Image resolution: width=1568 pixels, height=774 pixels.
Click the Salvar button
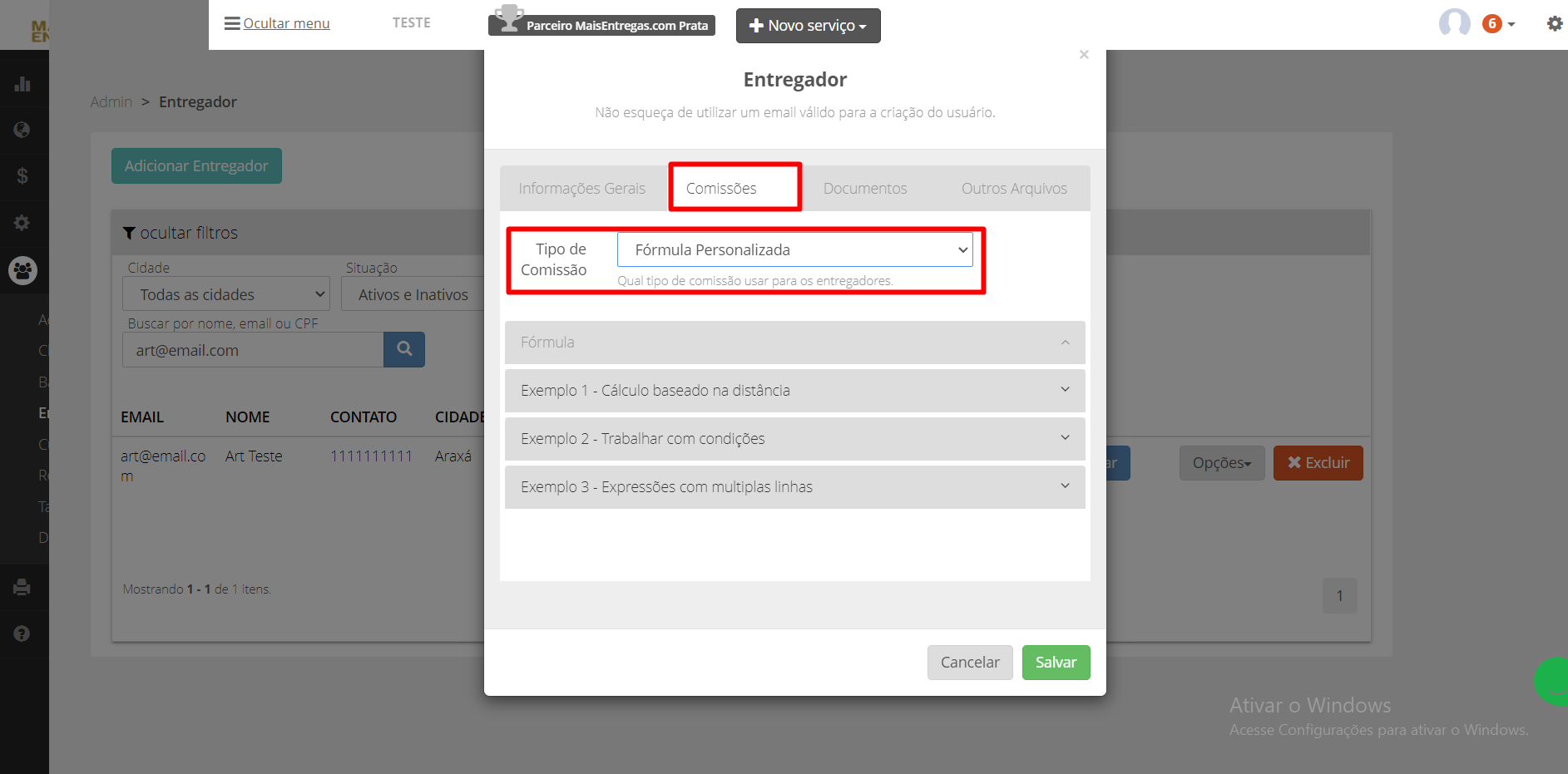(1056, 663)
